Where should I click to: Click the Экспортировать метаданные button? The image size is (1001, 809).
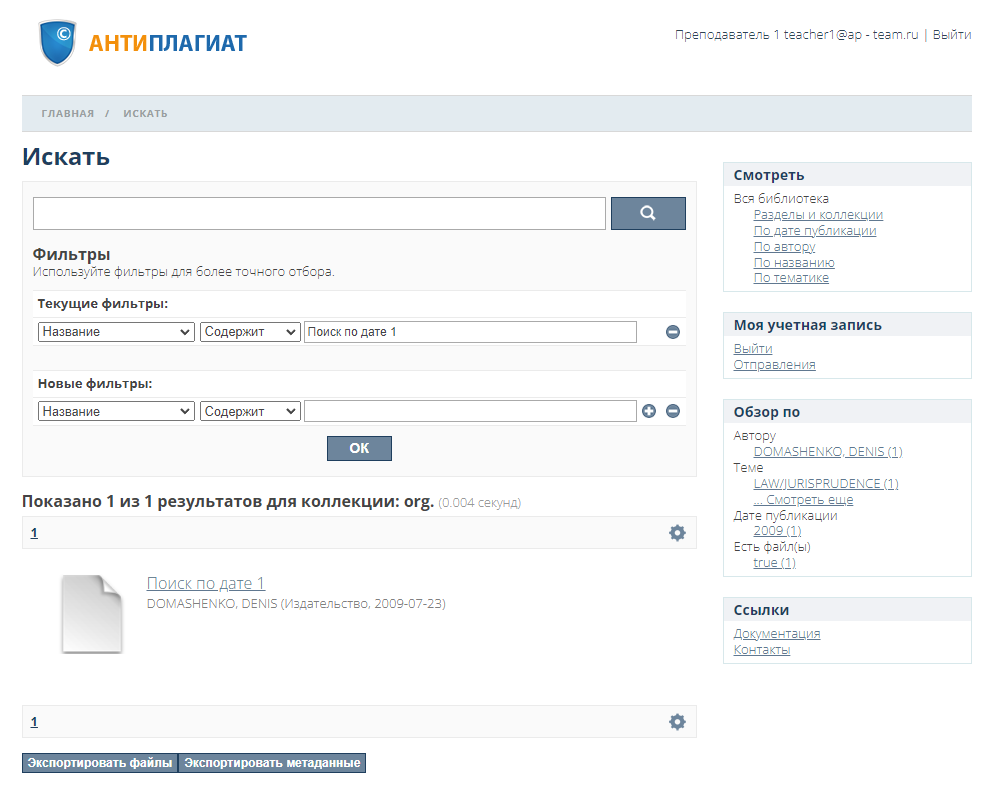click(272, 762)
